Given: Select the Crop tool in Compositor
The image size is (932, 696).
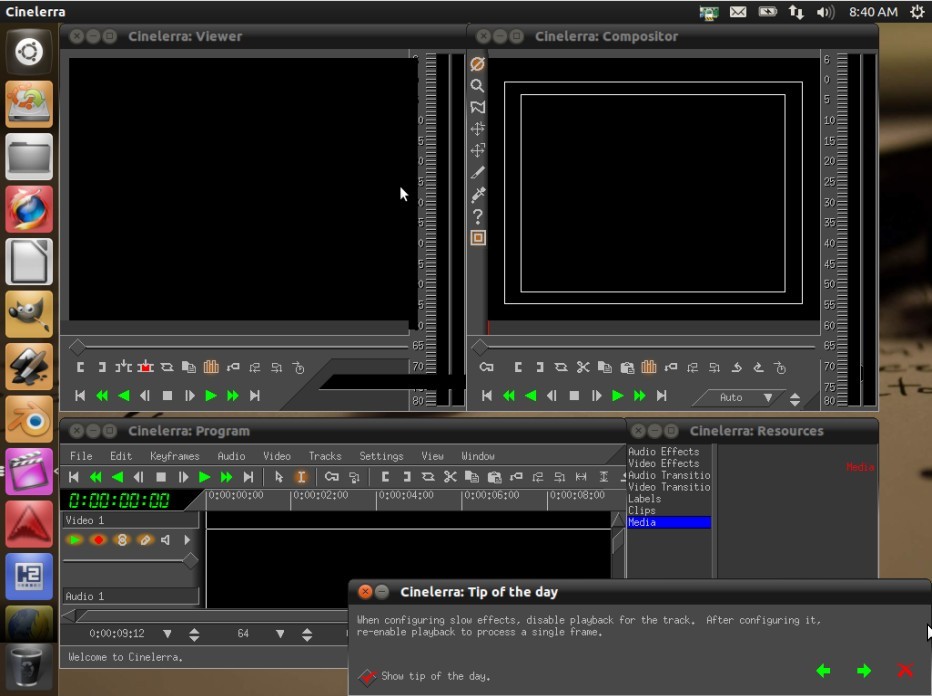Looking at the screenshot, I should pos(477,172).
